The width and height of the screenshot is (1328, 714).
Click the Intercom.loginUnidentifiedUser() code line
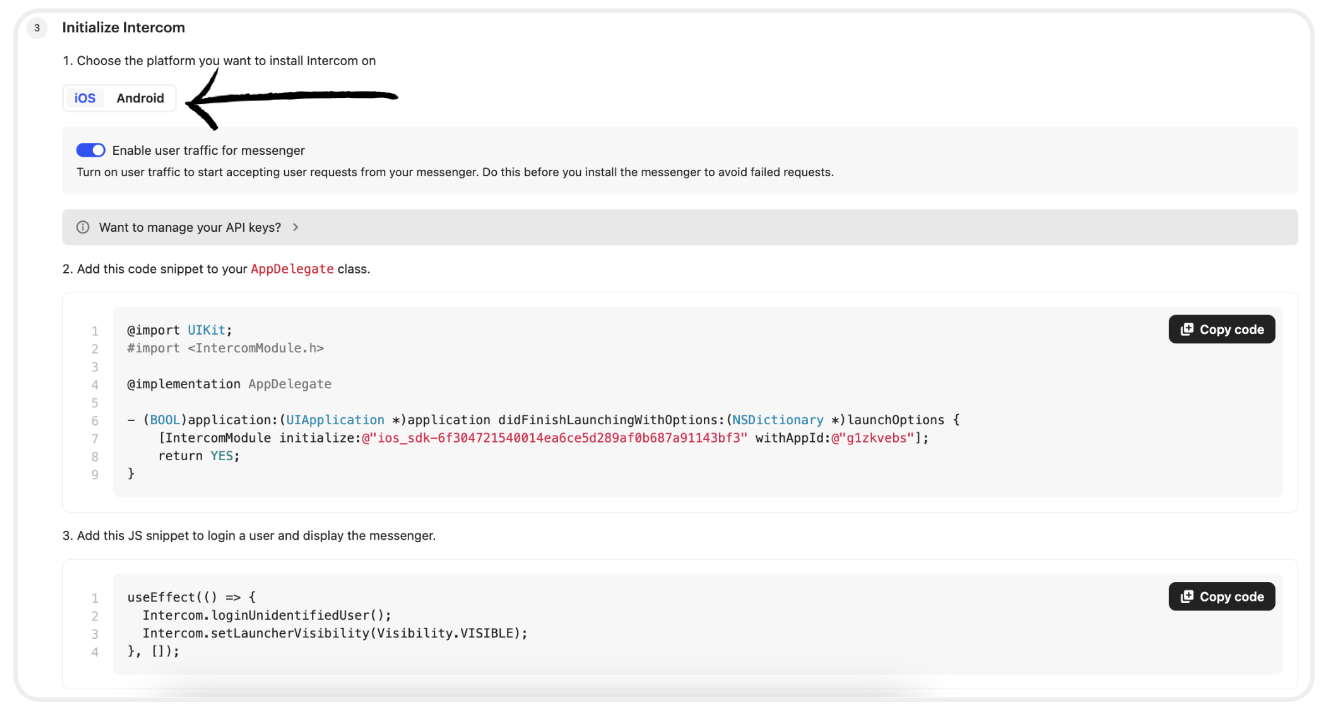267,615
